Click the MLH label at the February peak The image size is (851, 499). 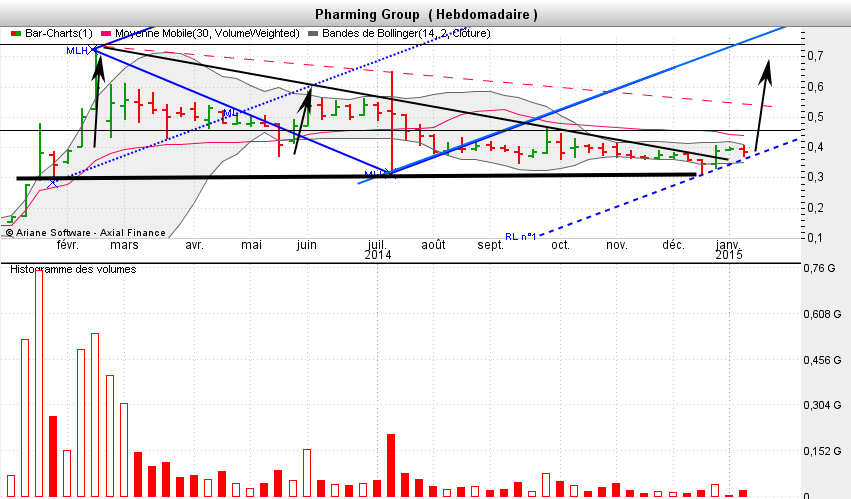[77, 50]
